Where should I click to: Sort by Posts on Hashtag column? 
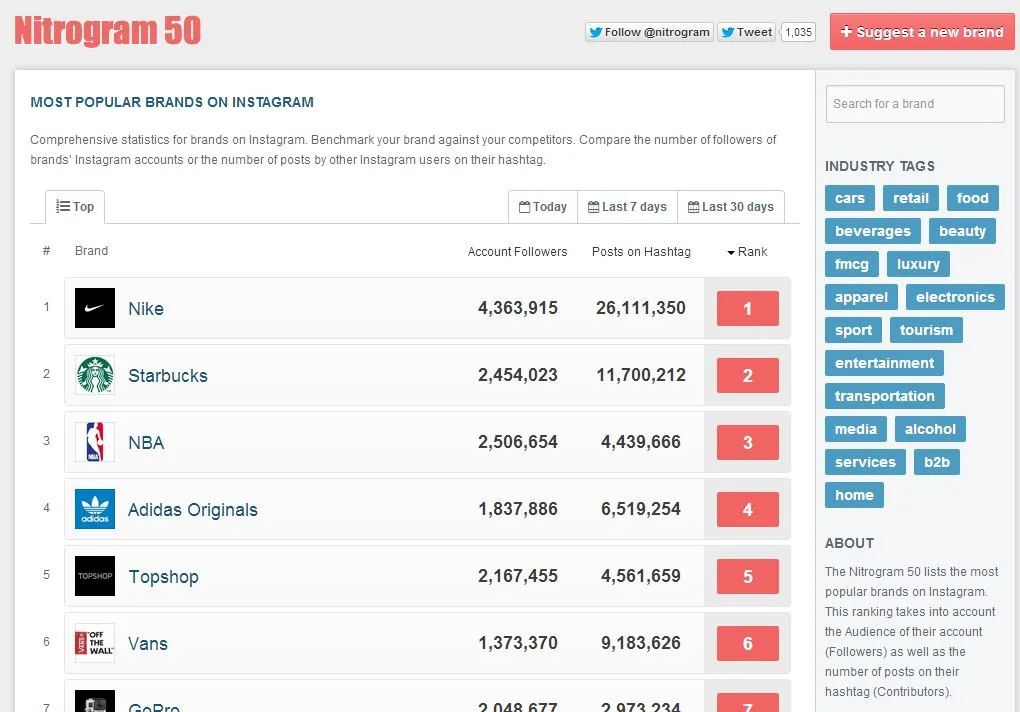point(641,252)
